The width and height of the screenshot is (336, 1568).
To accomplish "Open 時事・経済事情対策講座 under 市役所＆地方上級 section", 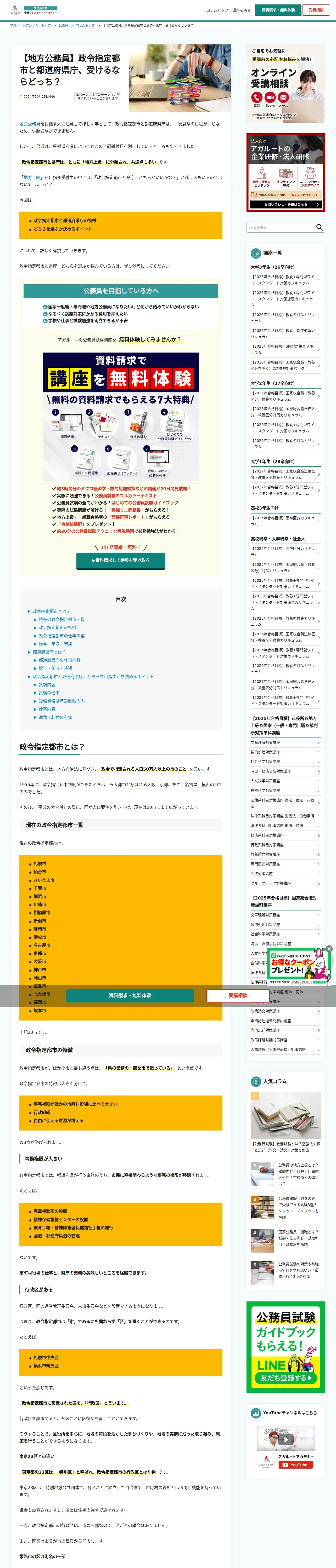I will [285, 771].
